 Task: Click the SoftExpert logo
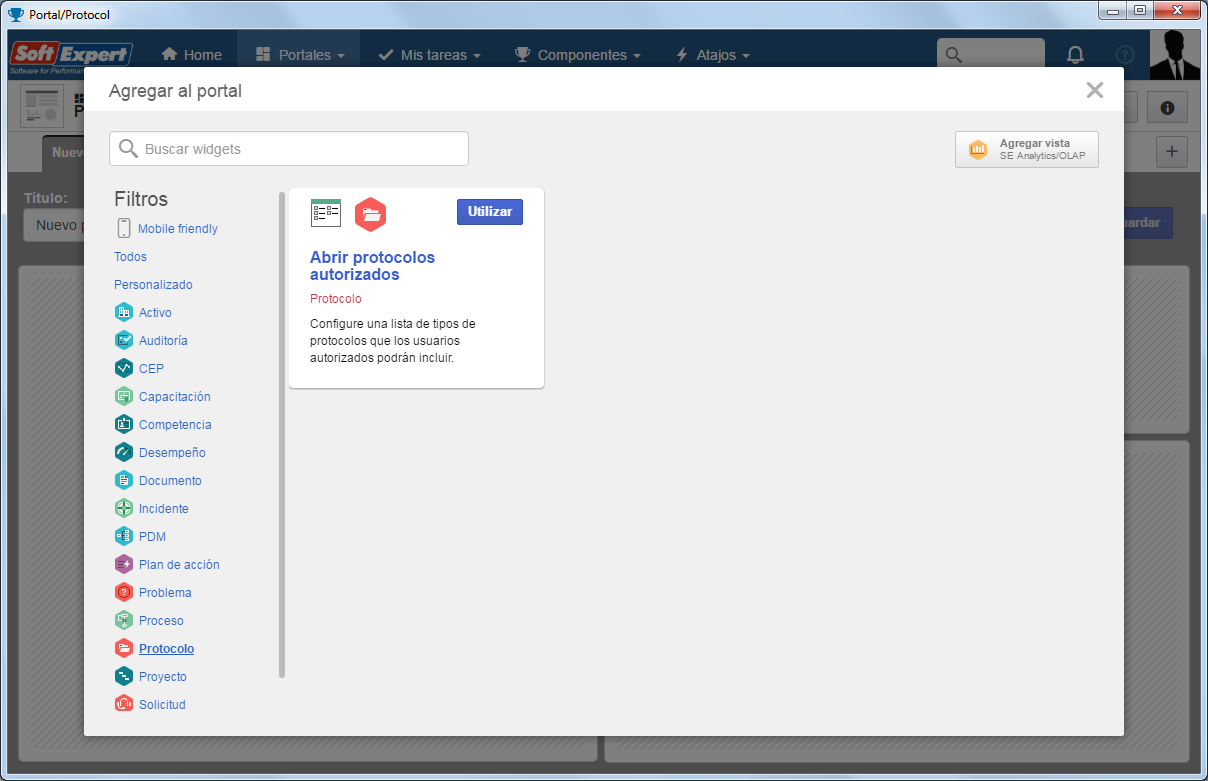point(71,57)
